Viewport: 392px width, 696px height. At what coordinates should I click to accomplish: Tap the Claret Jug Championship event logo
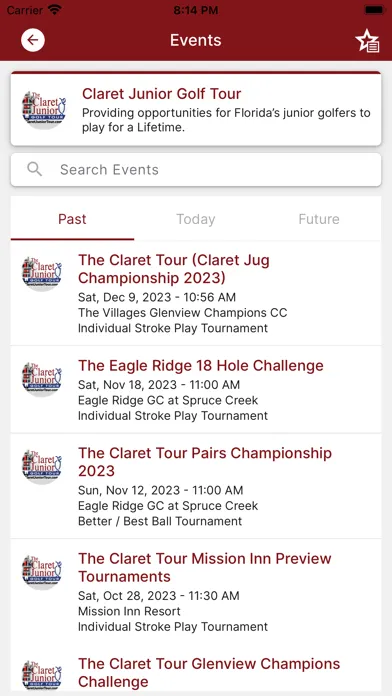coord(42,273)
